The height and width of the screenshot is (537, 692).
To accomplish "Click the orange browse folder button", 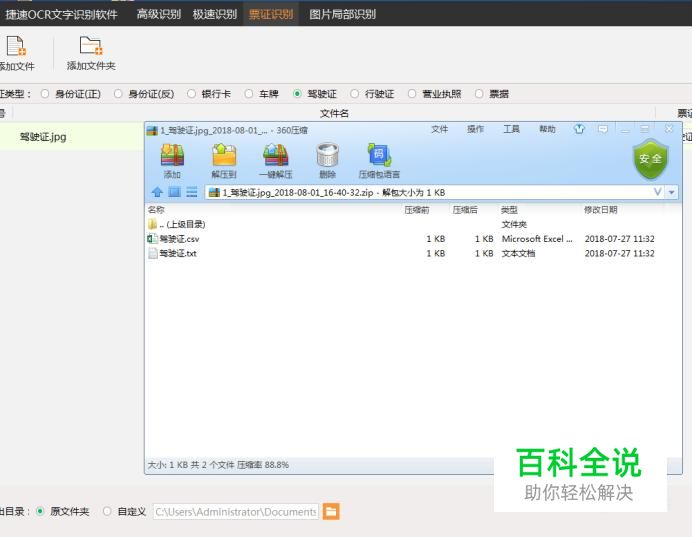I will click(x=331, y=512).
